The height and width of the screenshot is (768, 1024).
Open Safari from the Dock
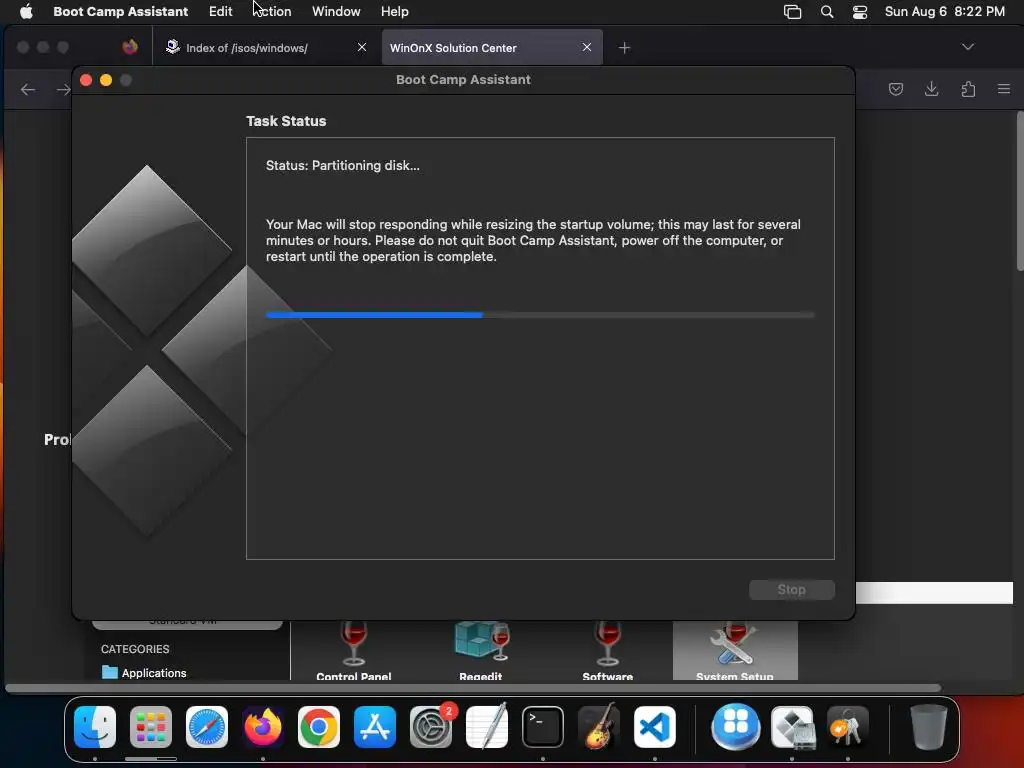point(207,727)
